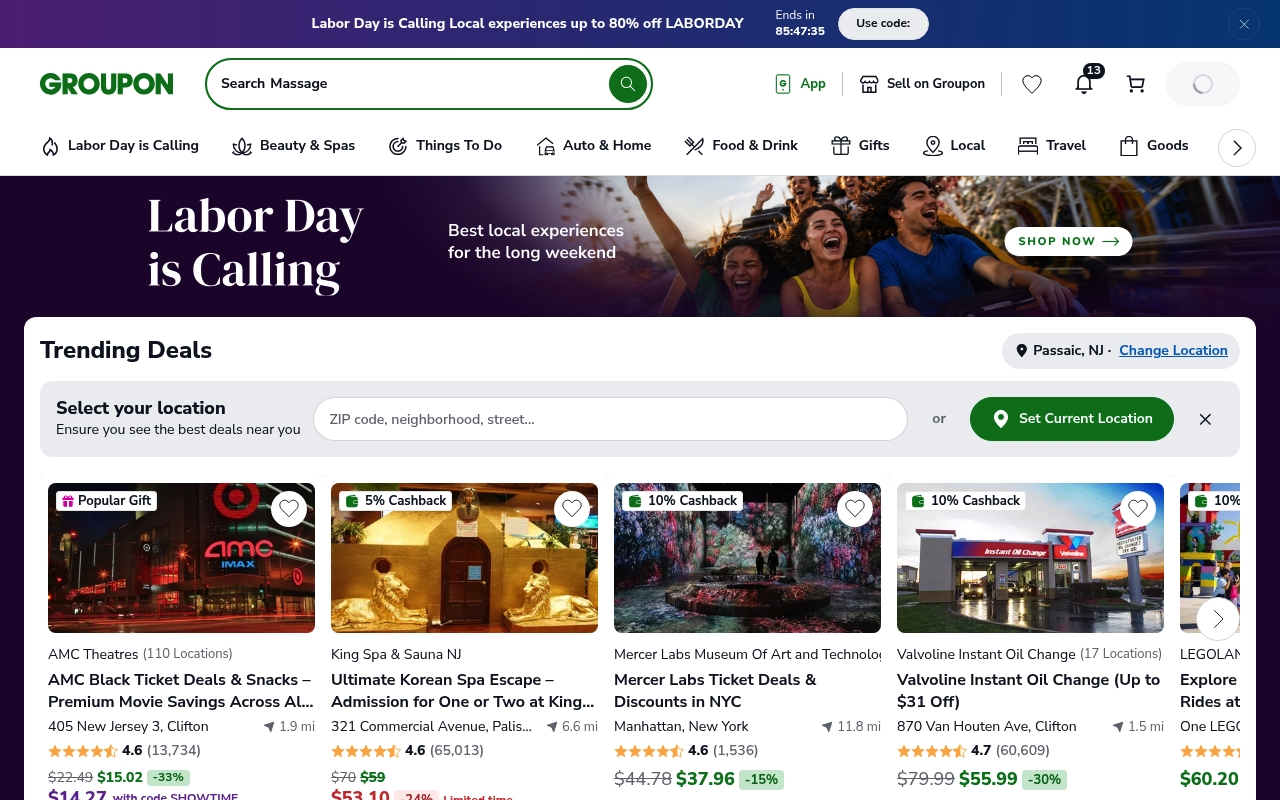
Task: Click the Popular Gift badge
Action: click(x=106, y=501)
